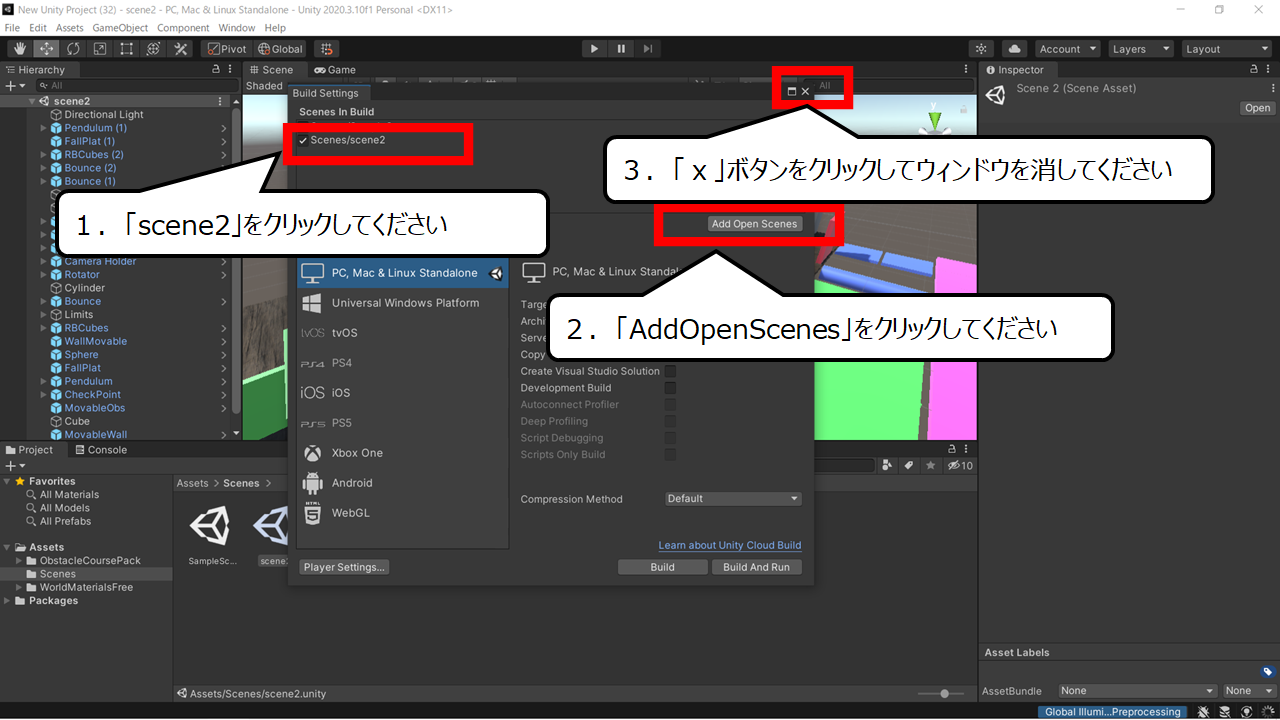Open the Cloud services icon
Viewport: 1280px width, 720px height.
coord(1014,49)
